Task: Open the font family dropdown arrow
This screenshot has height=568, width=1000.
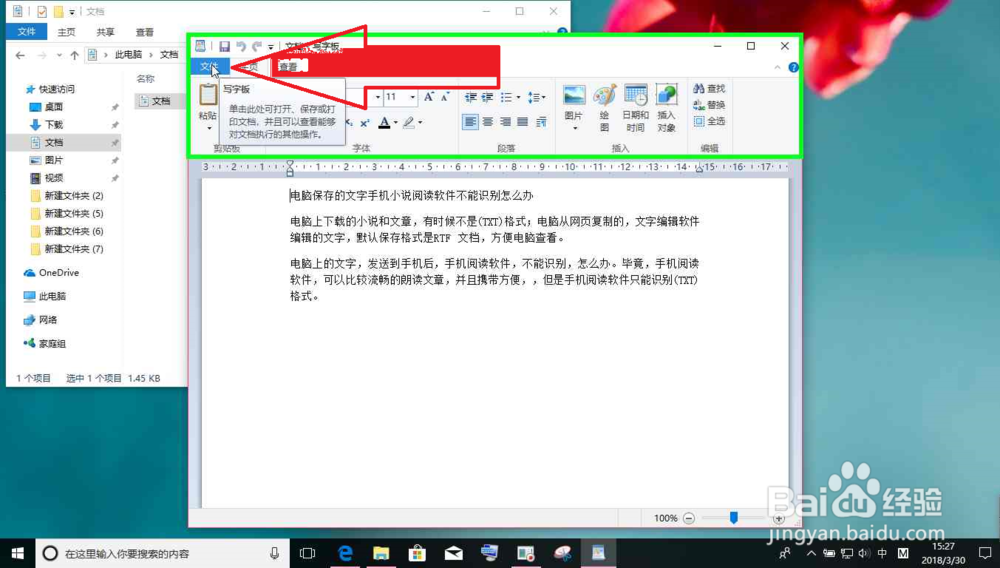Action: coord(378,97)
